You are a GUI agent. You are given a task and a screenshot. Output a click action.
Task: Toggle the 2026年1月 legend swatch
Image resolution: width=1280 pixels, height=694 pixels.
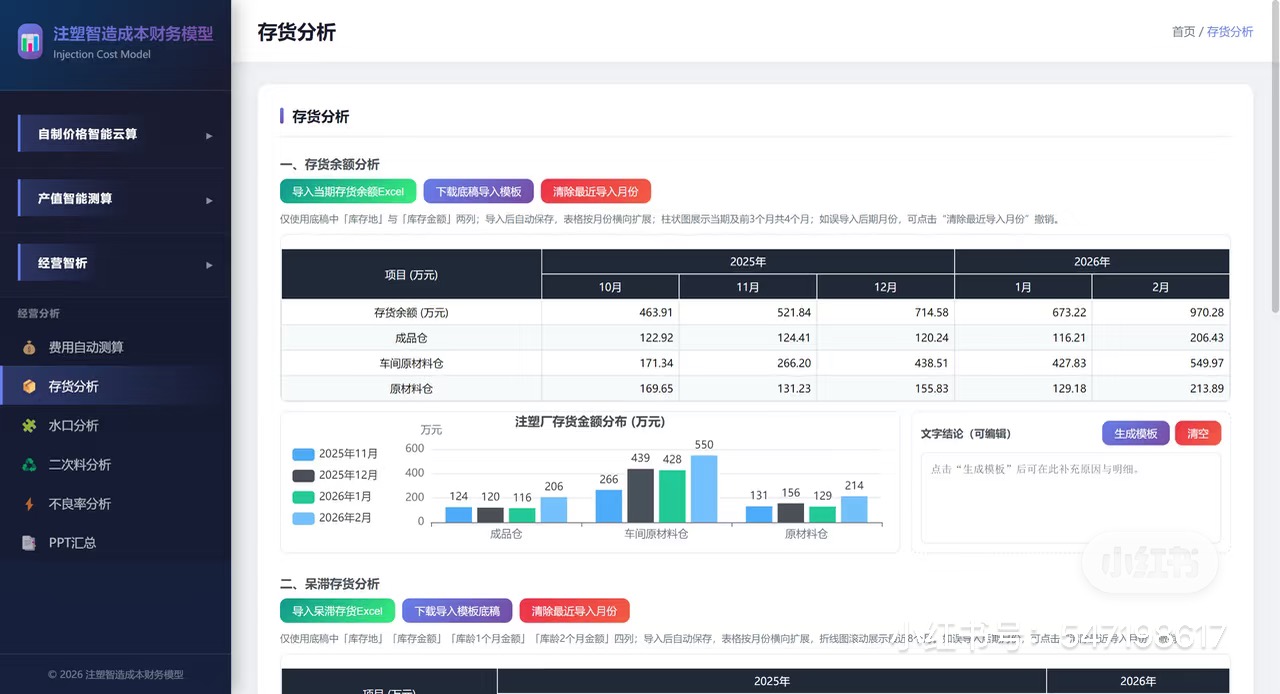click(x=303, y=497)
